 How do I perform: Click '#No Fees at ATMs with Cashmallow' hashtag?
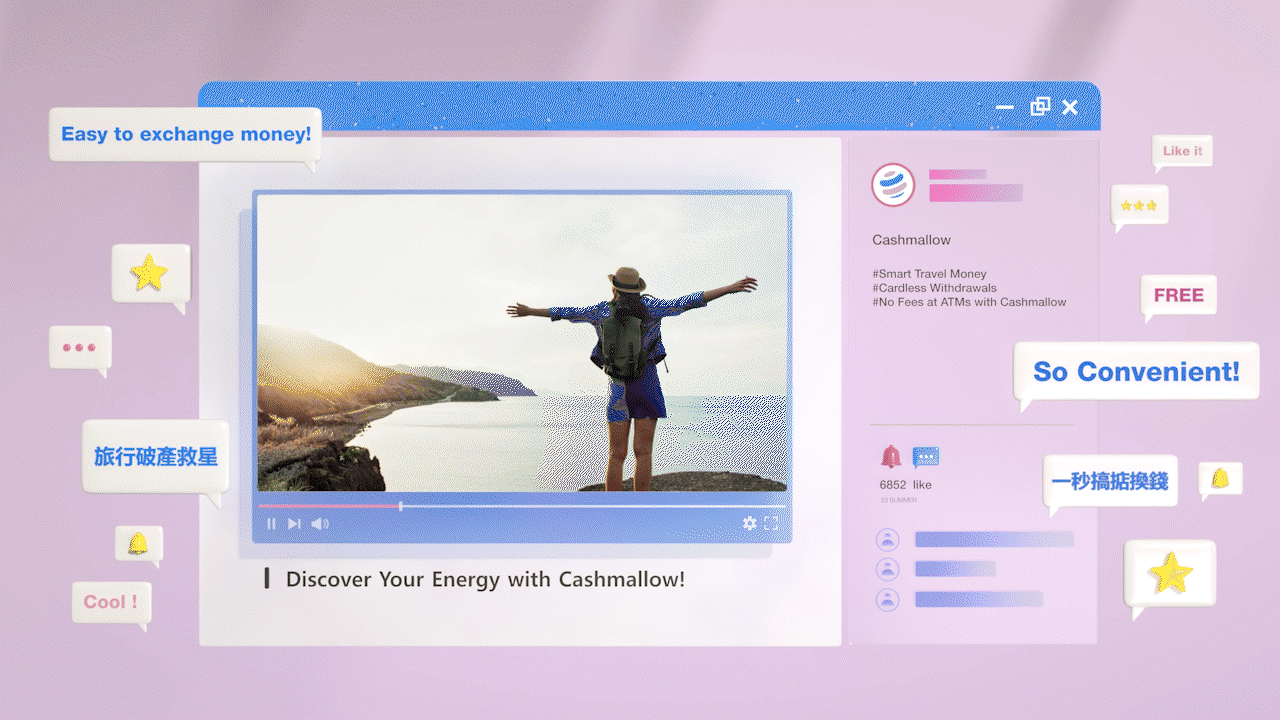(x=969, y=302)
